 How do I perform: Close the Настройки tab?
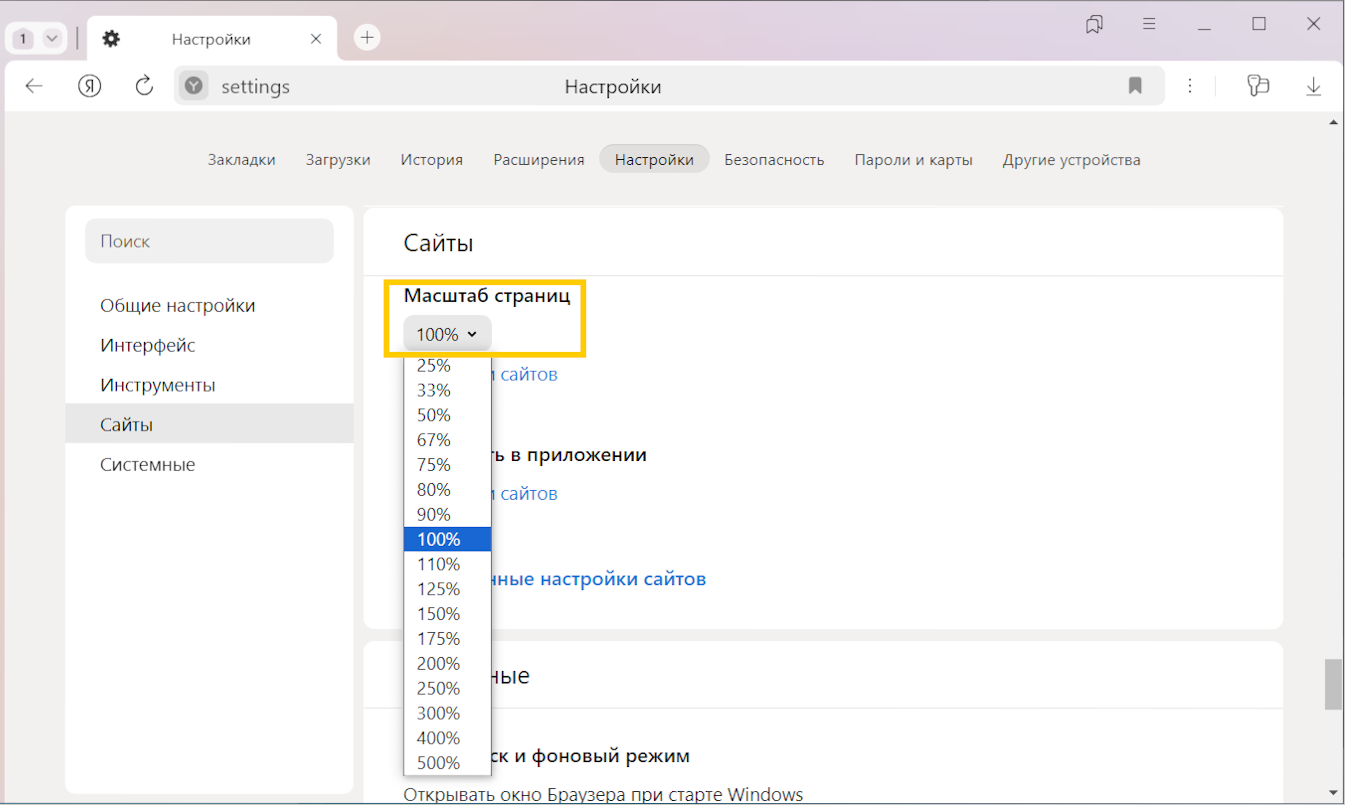(316, 39)
